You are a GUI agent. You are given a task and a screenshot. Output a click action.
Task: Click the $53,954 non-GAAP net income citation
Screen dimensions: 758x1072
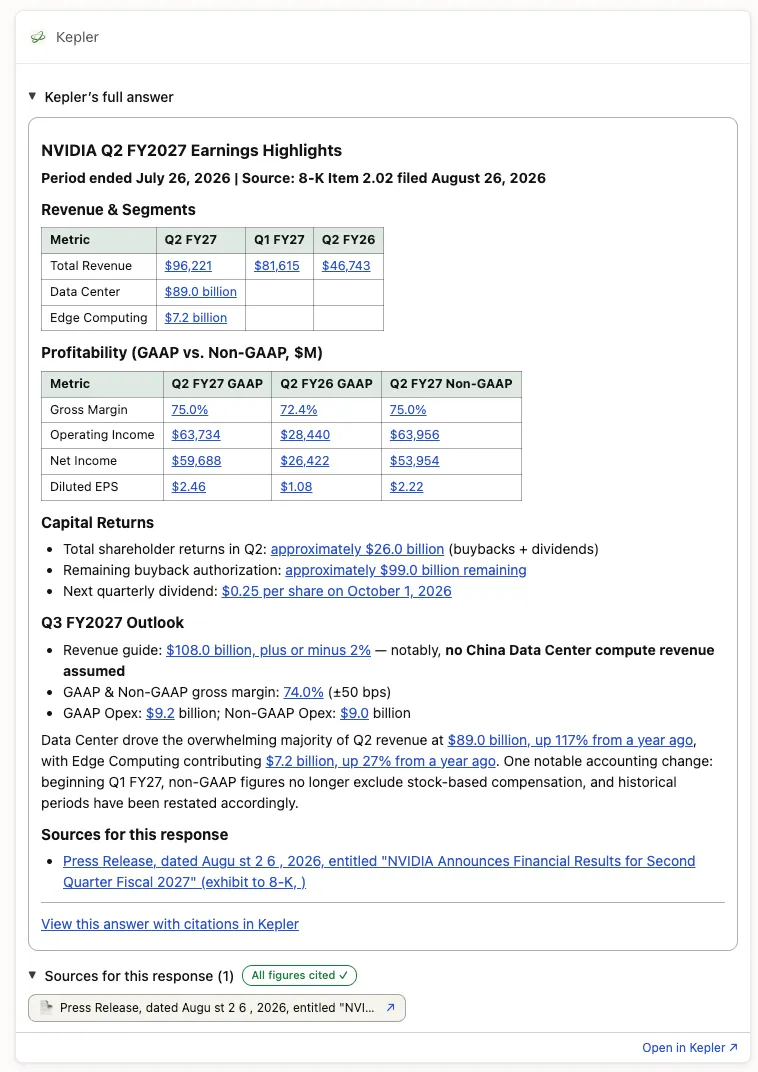tap(414, 461)
